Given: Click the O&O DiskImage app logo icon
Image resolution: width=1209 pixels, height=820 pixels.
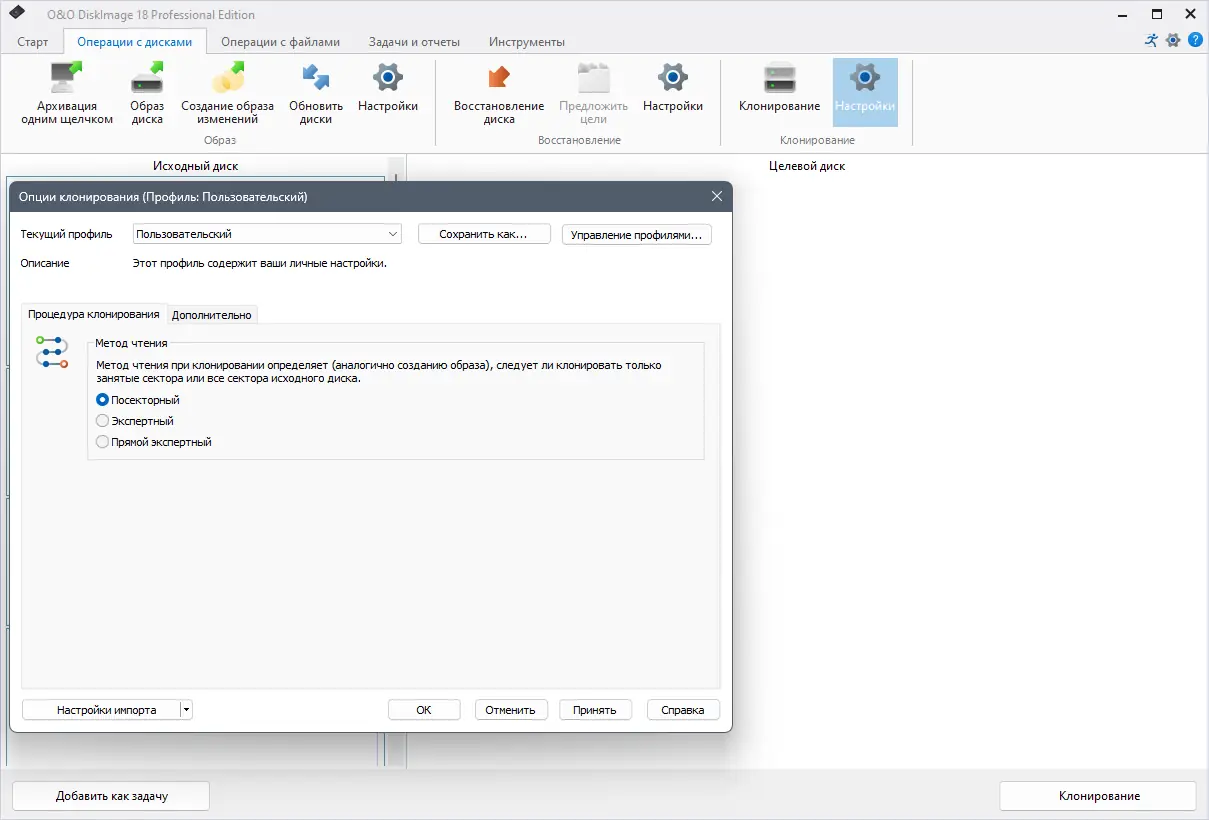Looking at the screenshot, I should (17, 14).
